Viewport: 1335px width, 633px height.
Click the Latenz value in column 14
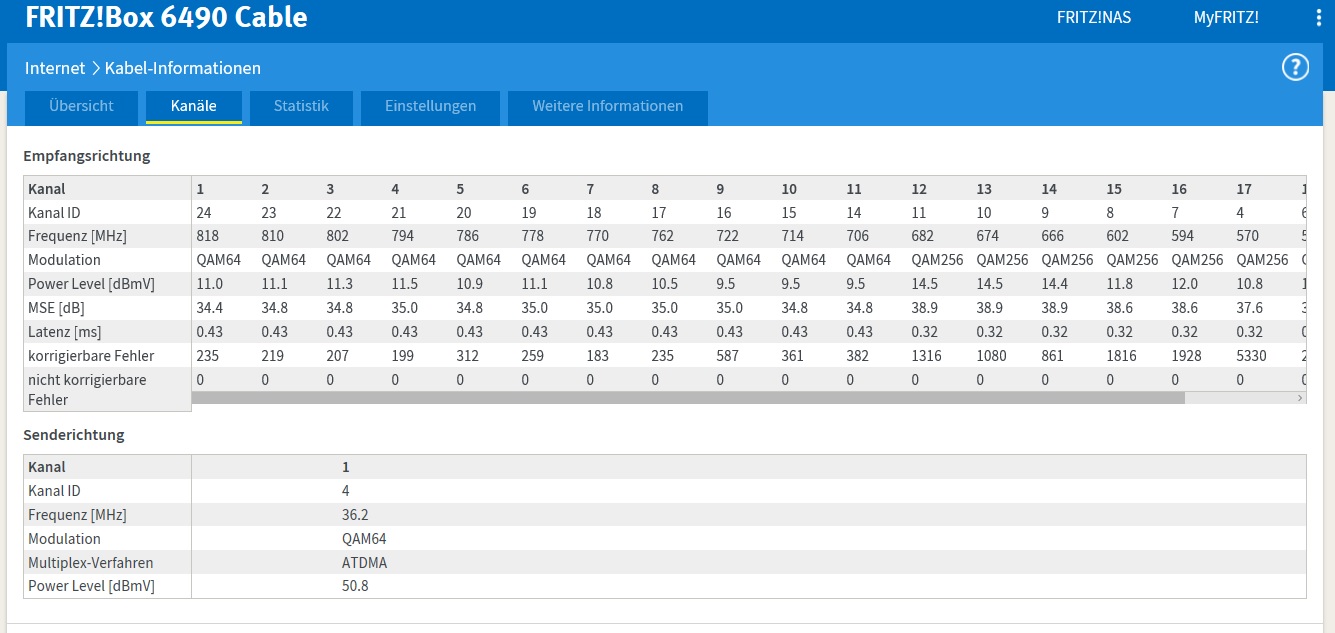pyautogui.click(x=1054, y=332)
